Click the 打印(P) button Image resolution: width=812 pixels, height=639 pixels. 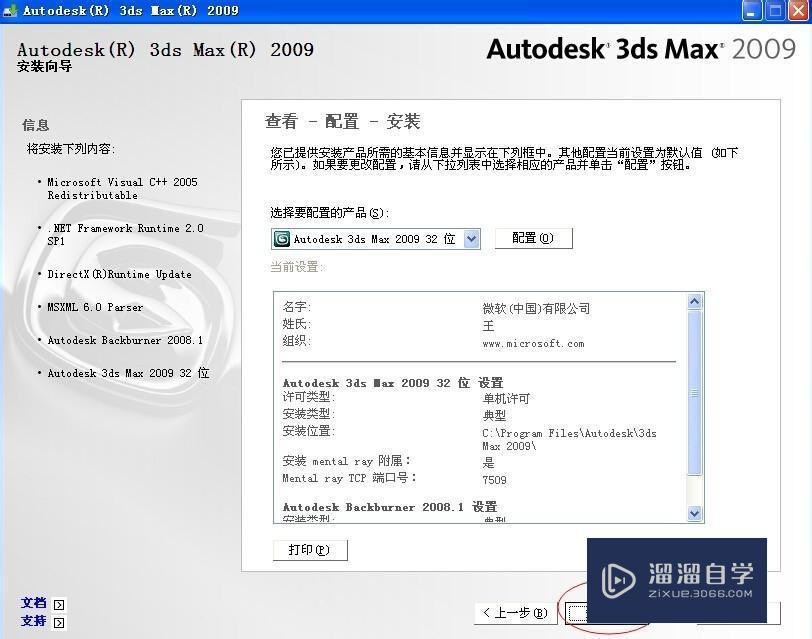(x=311, y=549)
